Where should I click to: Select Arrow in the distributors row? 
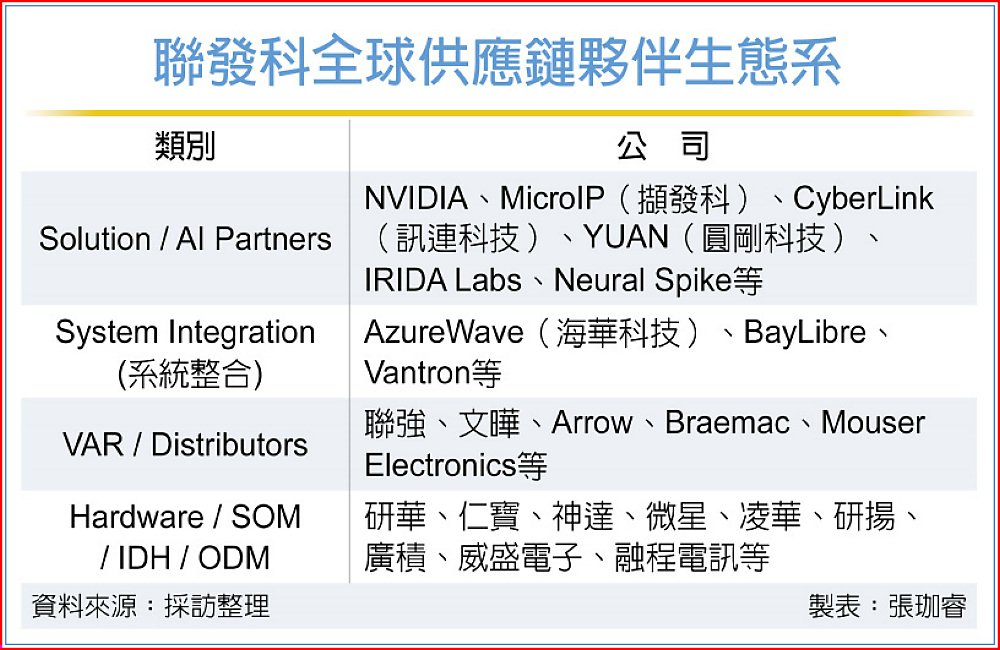point(591,423)
